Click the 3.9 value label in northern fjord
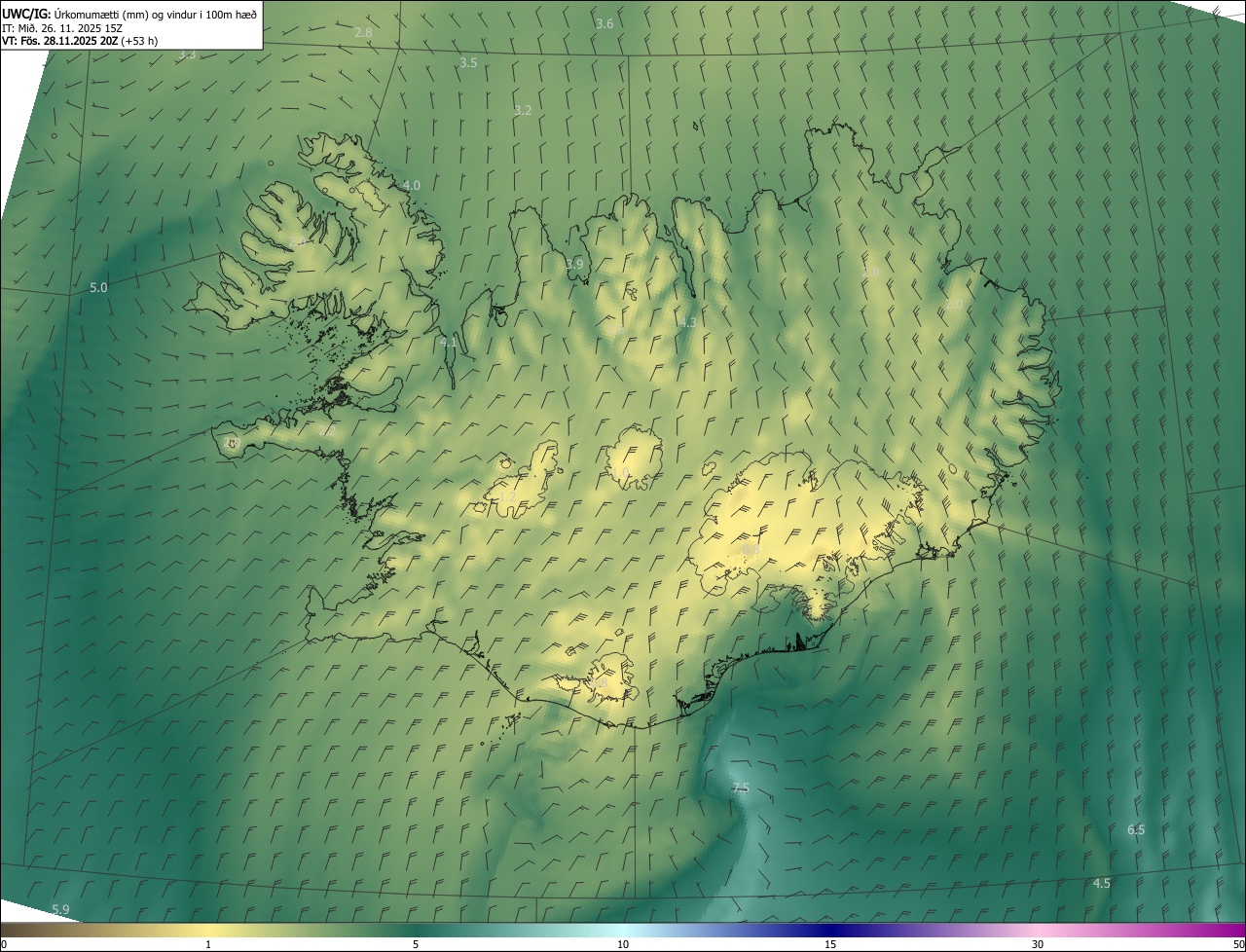Screen dimensions: 1246x952 click(574, 264)
